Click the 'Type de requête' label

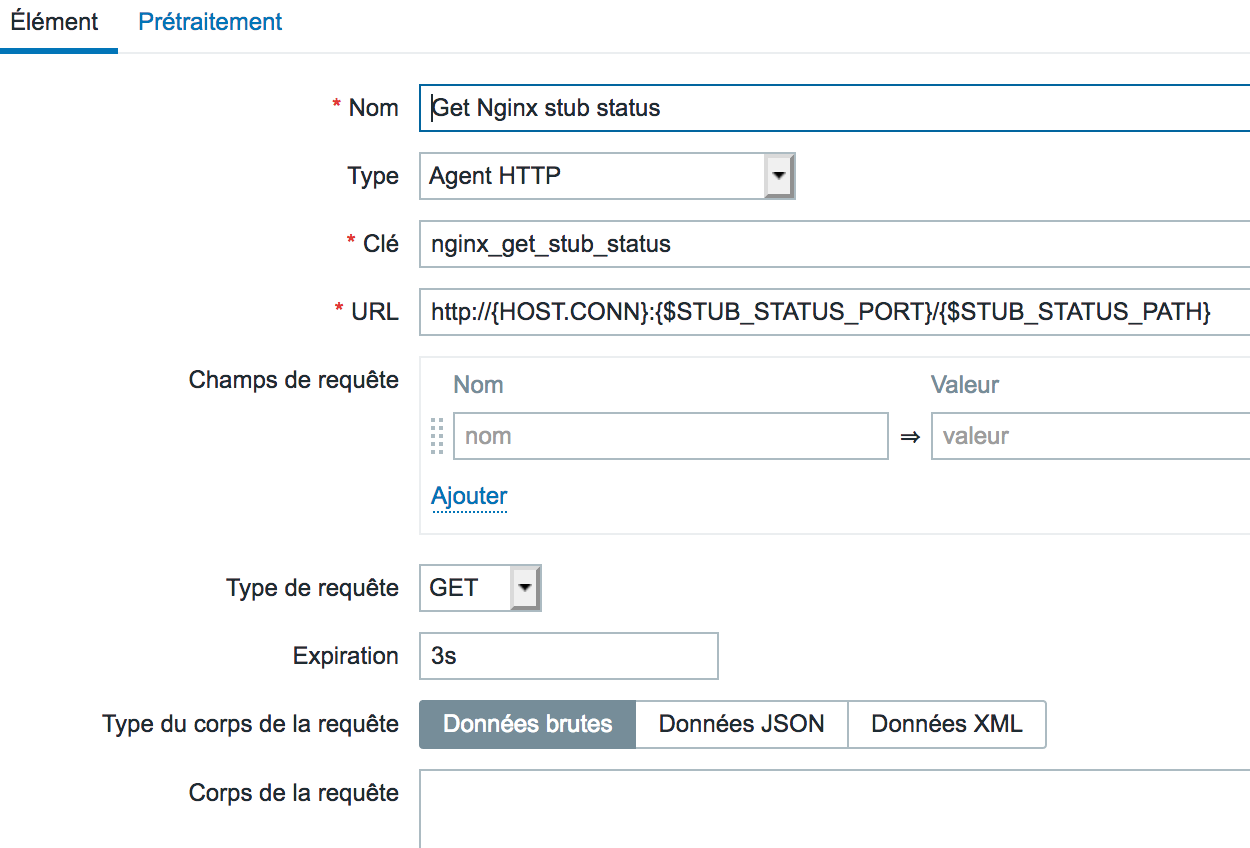313,588
